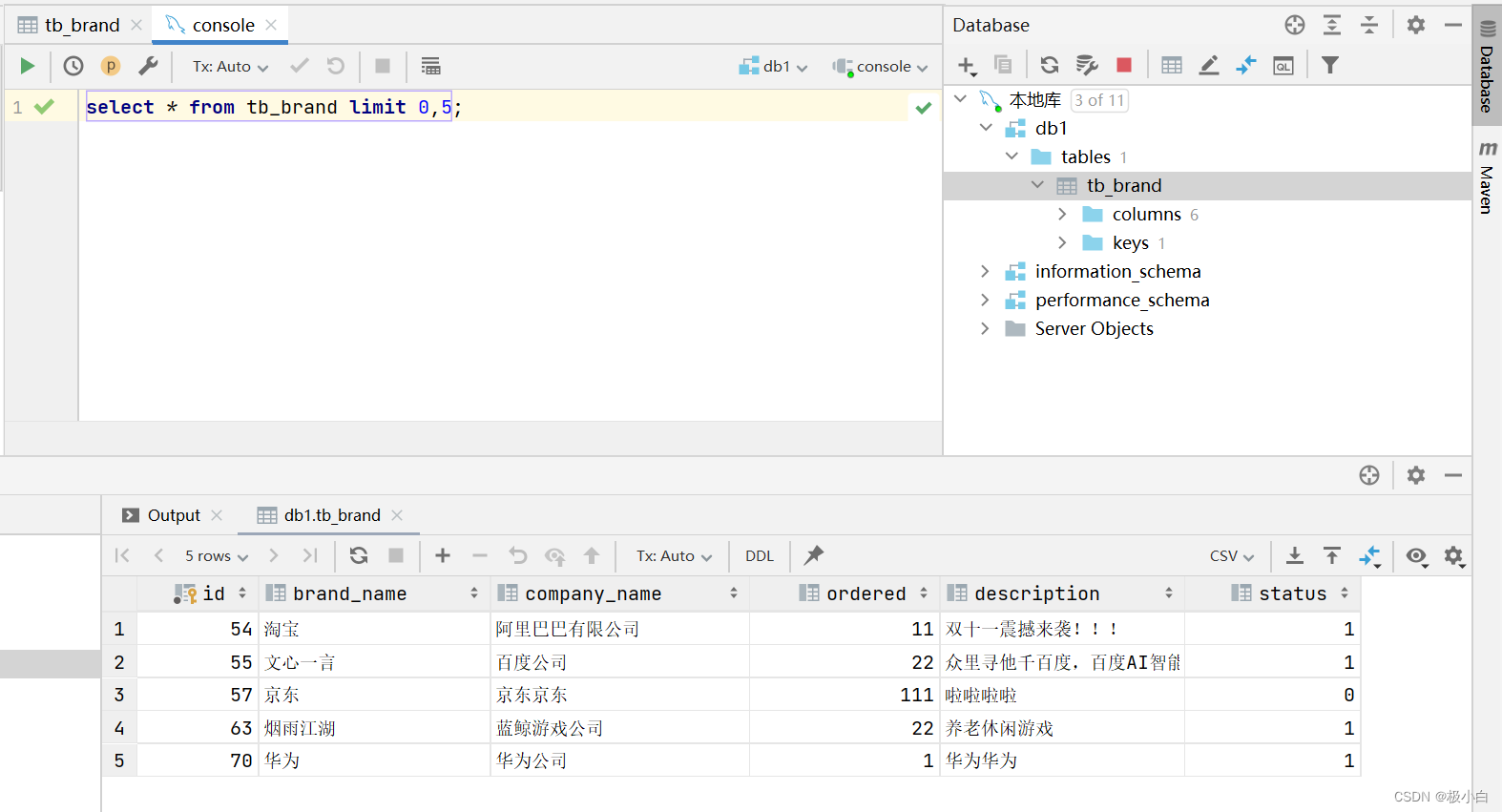Filter database objects funnel icon
1502x812 pixels.
(1330, 65)
